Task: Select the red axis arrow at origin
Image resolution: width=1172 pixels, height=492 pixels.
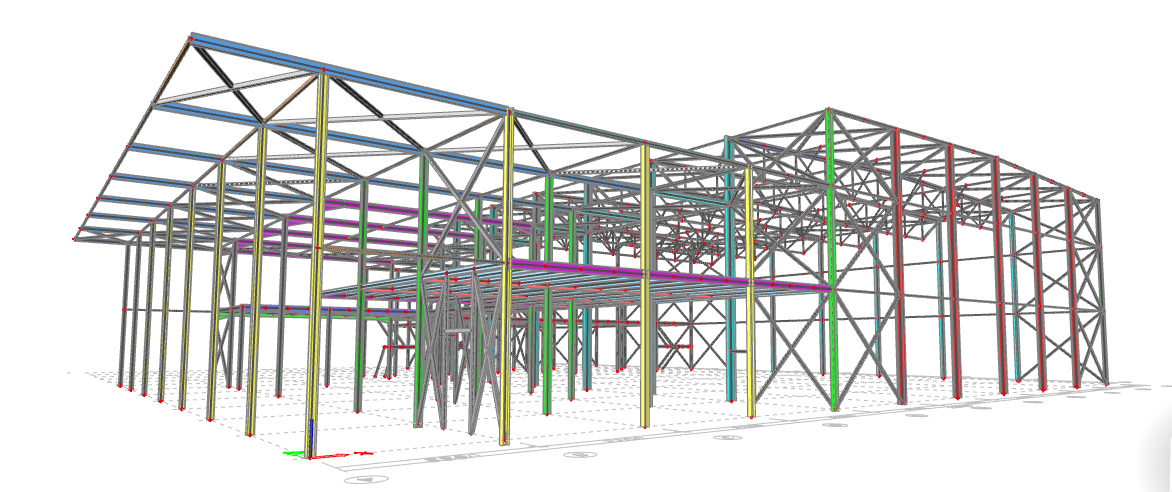Action: coord(360,454)
